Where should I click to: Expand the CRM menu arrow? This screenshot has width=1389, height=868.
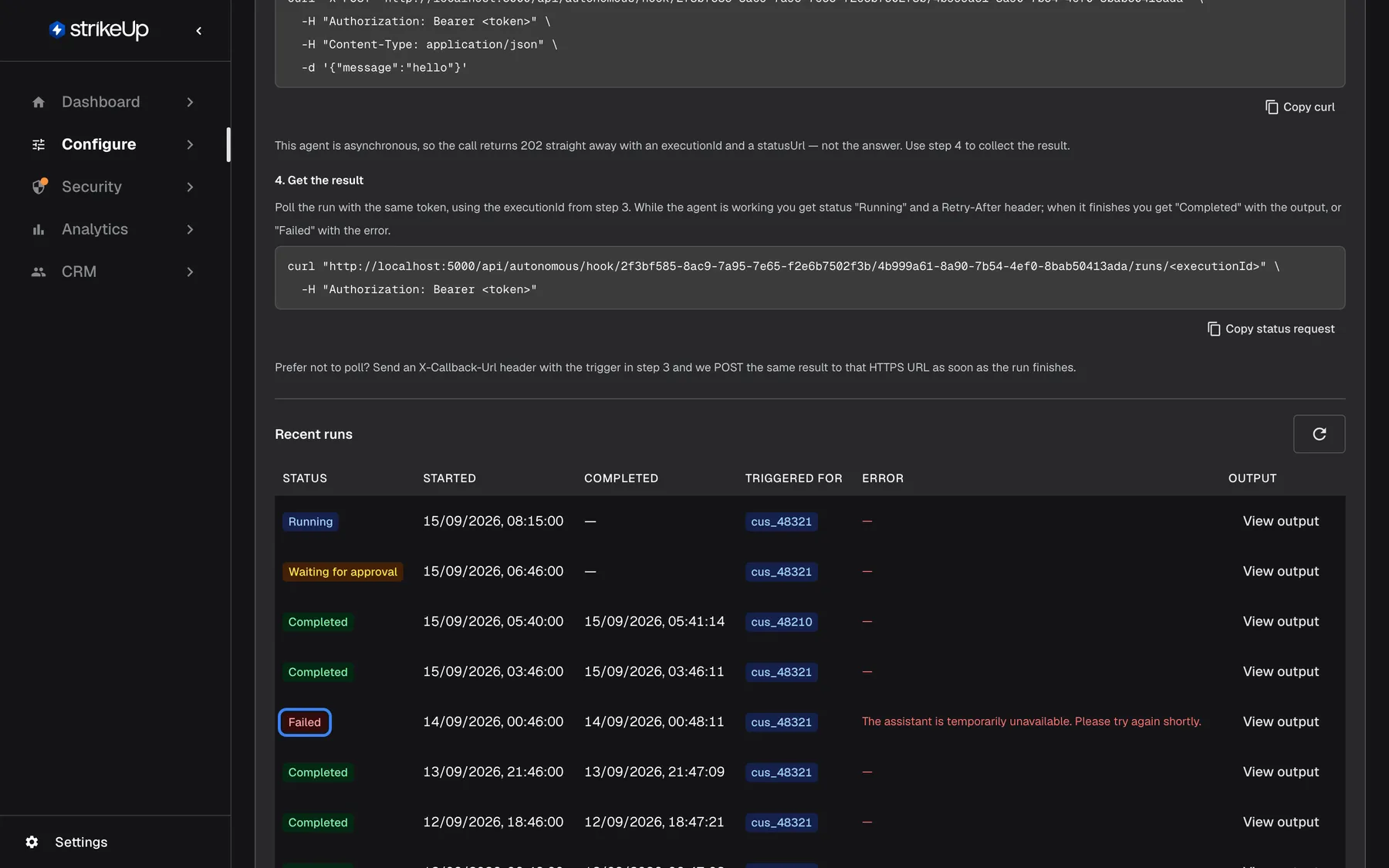190,272
